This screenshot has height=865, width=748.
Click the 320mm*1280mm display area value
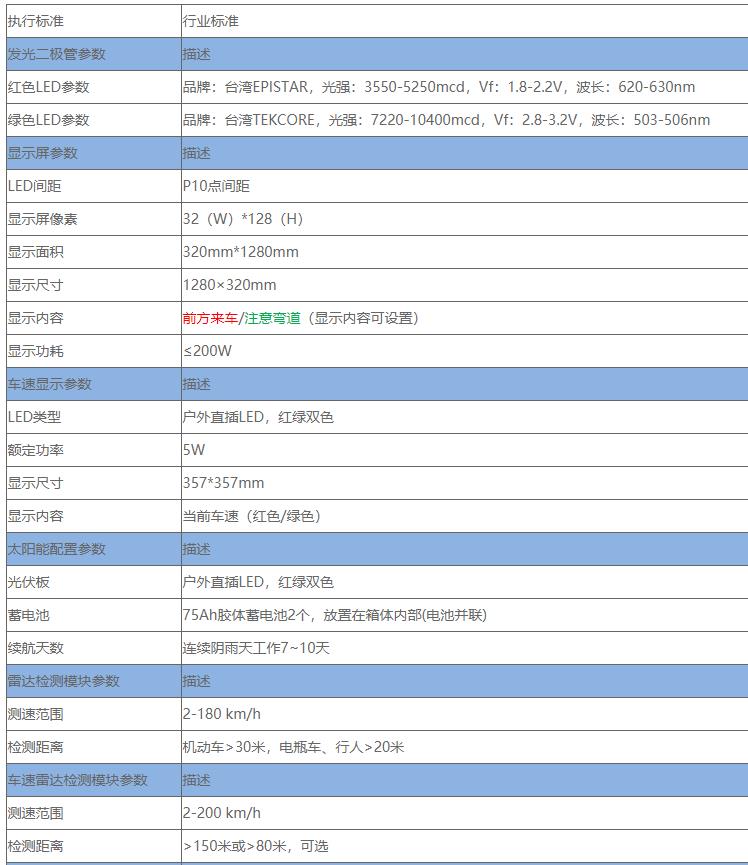240,252
